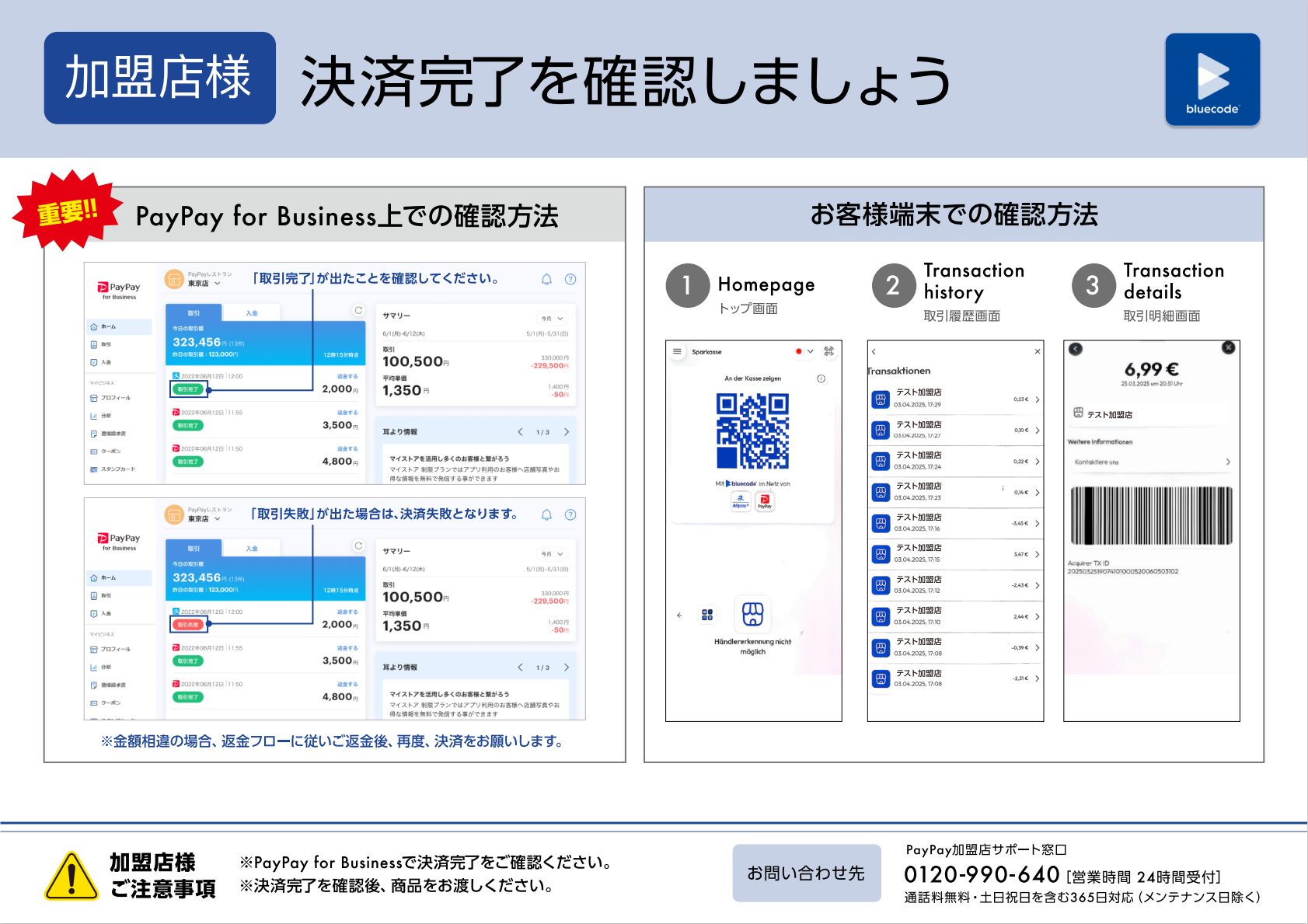This screenshot has width=1308, height=924.
Task: Click the refresh icon in the 取引完了 screenshot
Action: 358,310
